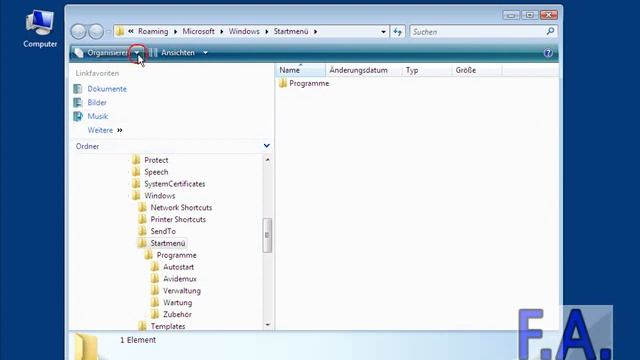Image resolution: width=640 pixels, height=360 pixels.
Task: Click the Templates folder icon
Action: tap(142, 326)
